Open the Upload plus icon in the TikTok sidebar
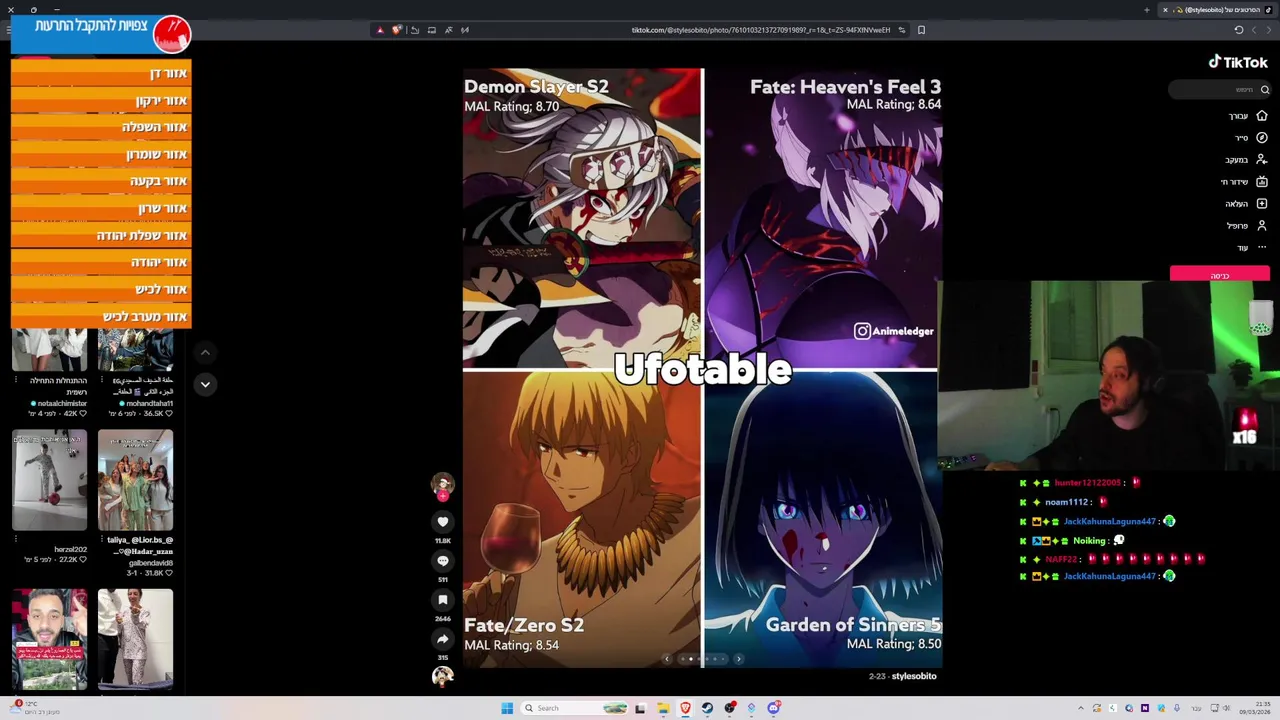 [x=1262, y=204]
